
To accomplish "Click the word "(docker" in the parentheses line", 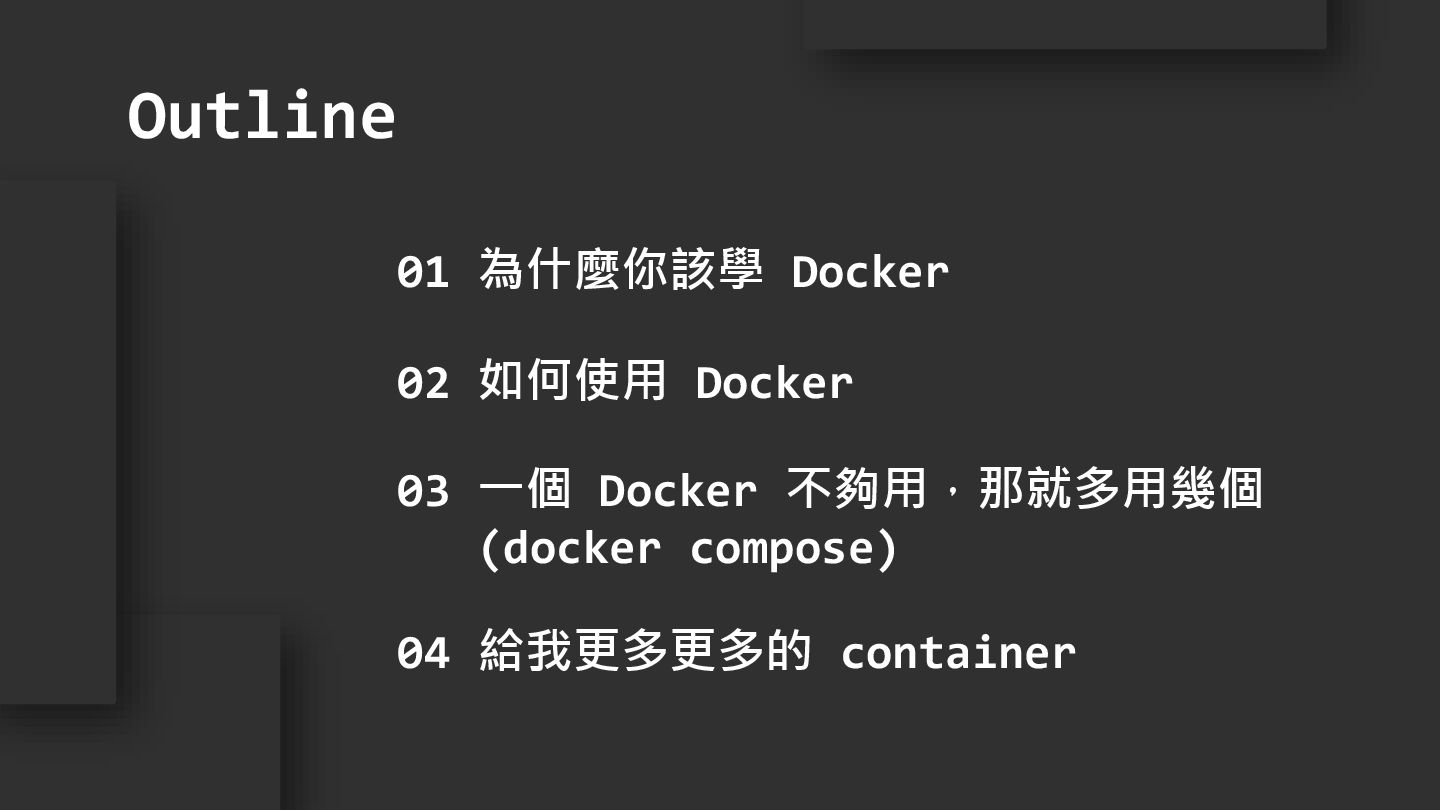I will (x=570, y=548).
